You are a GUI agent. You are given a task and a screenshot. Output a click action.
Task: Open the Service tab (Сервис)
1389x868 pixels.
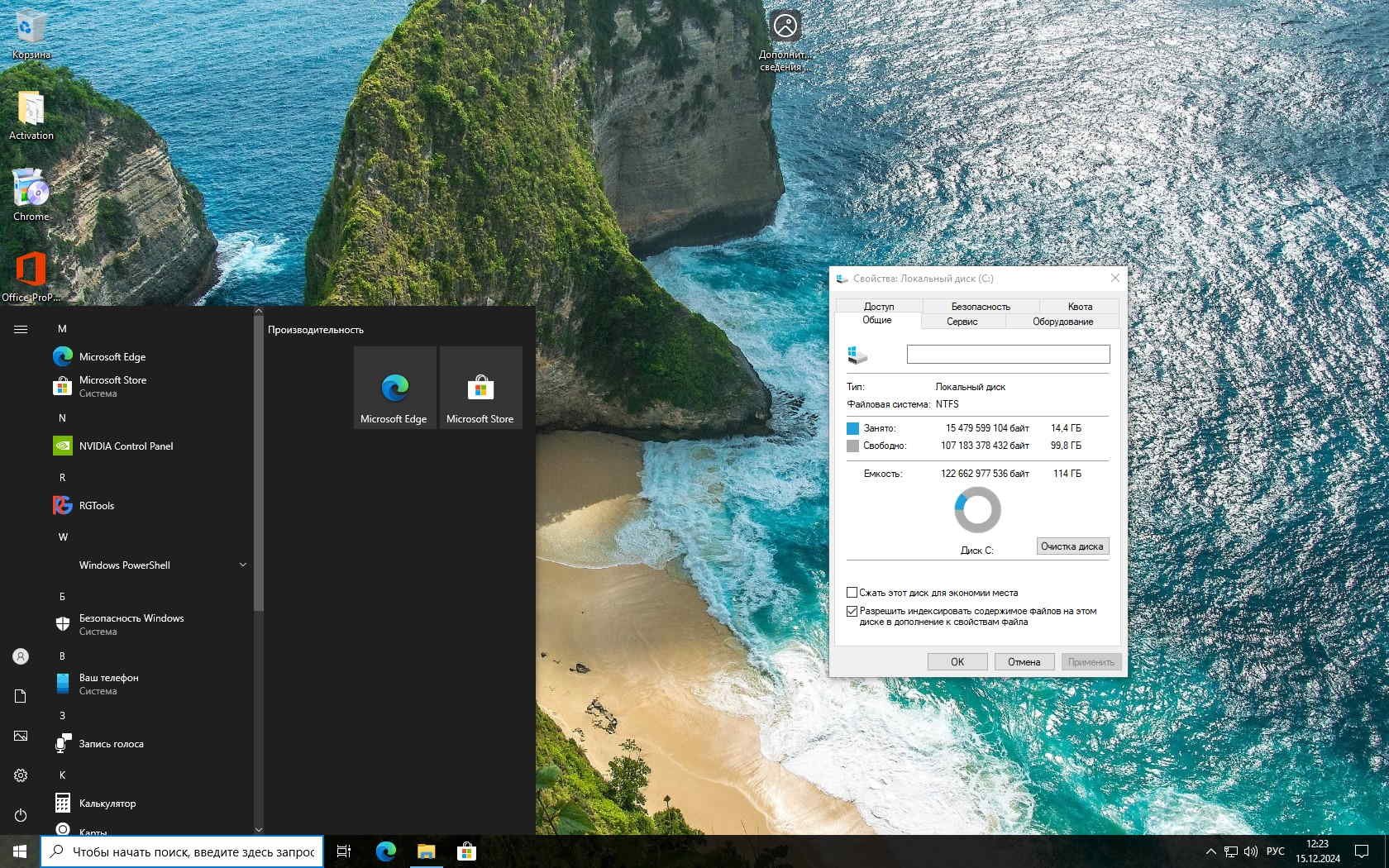point(962,322)
